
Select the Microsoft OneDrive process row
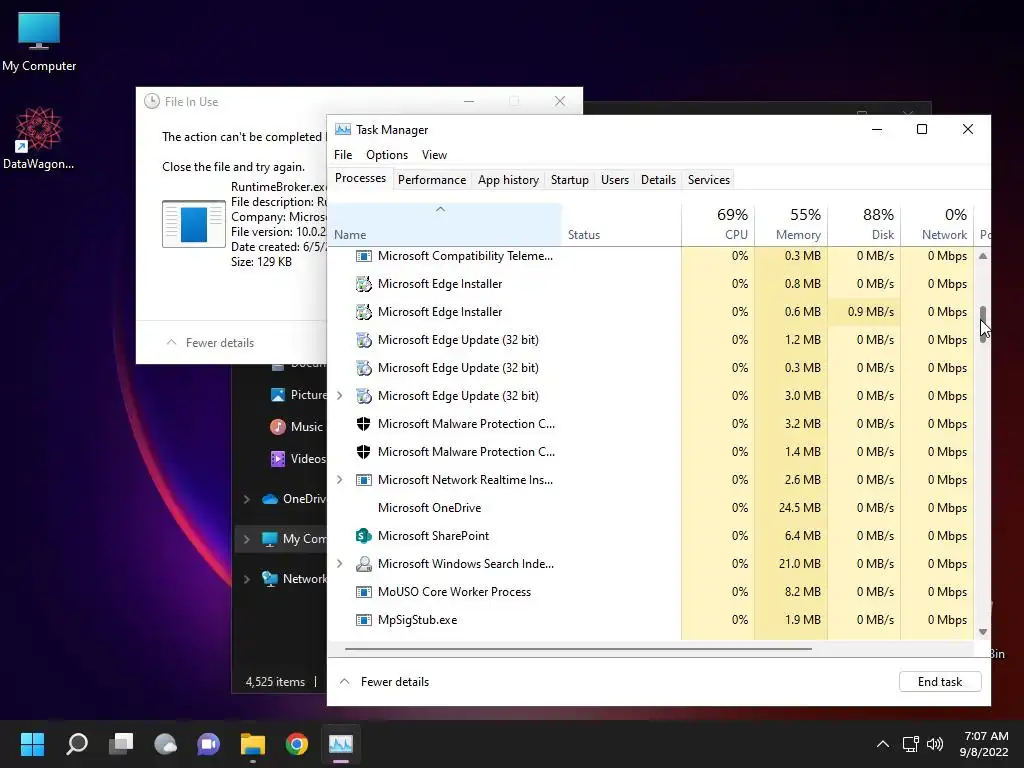pos(651,508)
